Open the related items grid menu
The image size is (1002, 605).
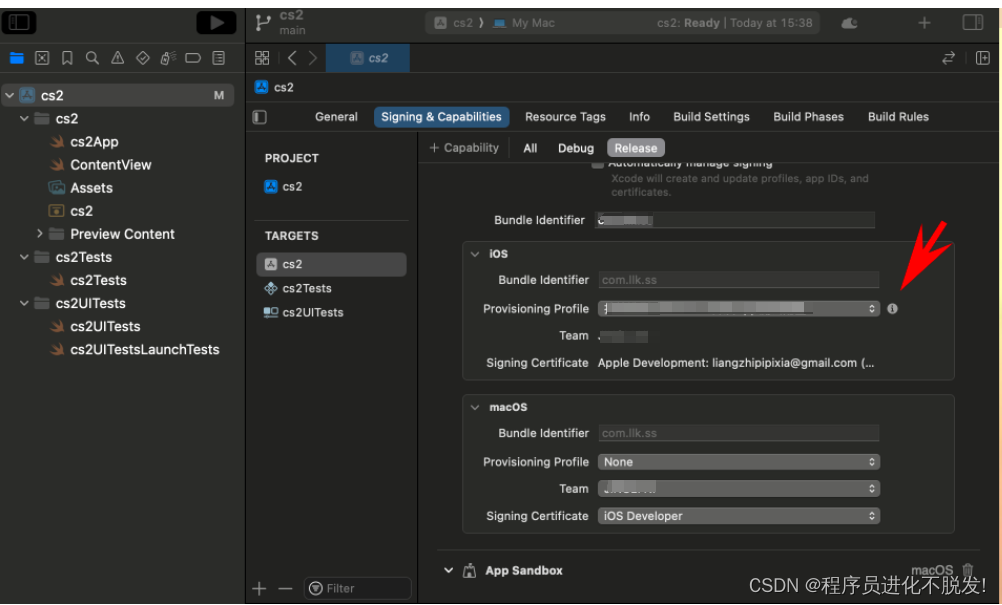tap(262, 58)
